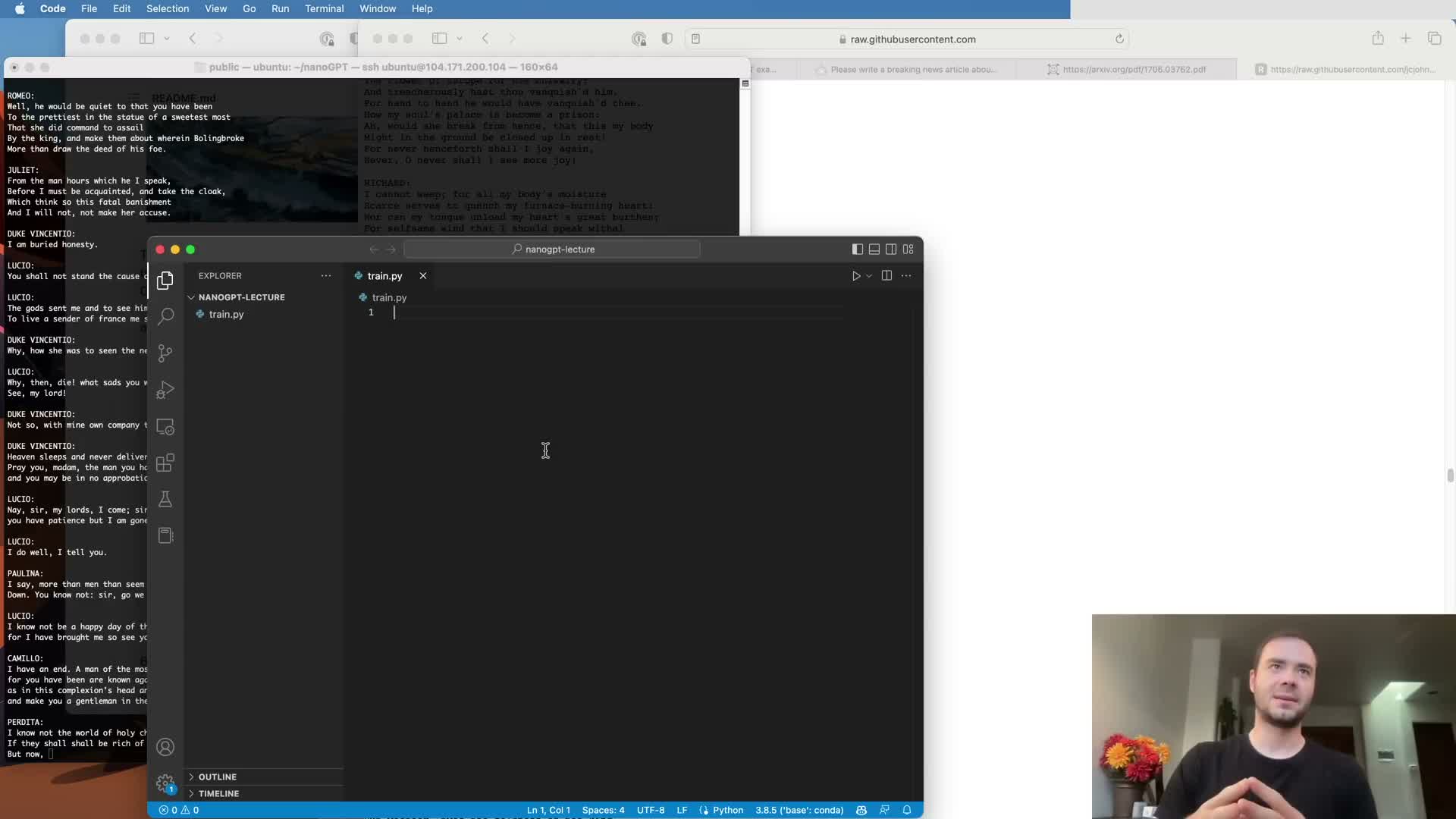The width and height of the screenshot is (1456, 819).
Task: Open the Extensions view icon
Action: (x=165, y=463)
